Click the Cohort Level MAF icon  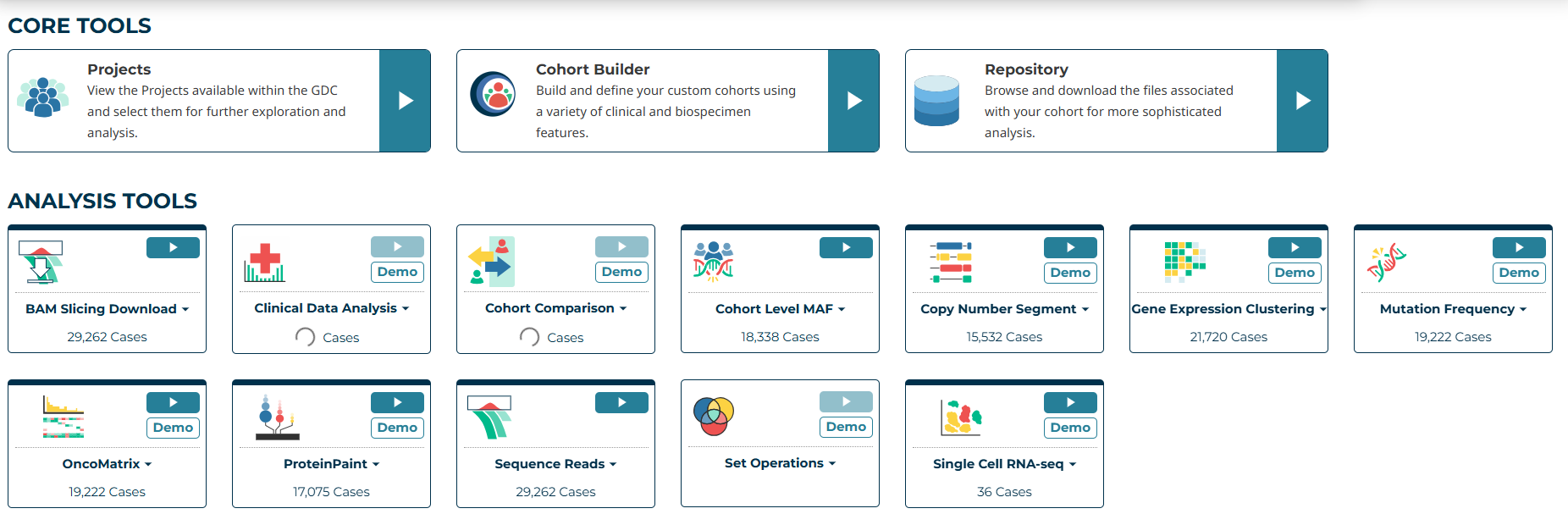[x=713, y=261]
